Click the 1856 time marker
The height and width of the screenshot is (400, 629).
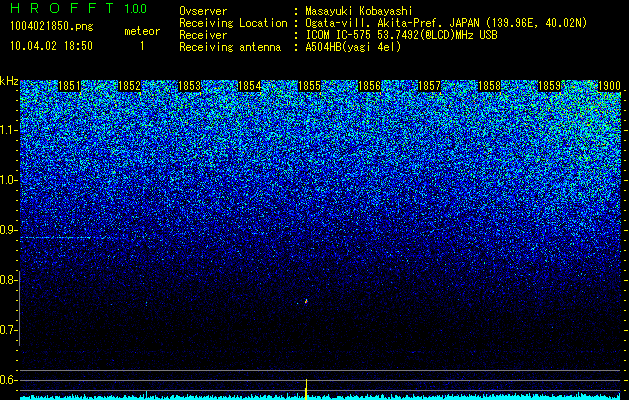pos(369,86)
